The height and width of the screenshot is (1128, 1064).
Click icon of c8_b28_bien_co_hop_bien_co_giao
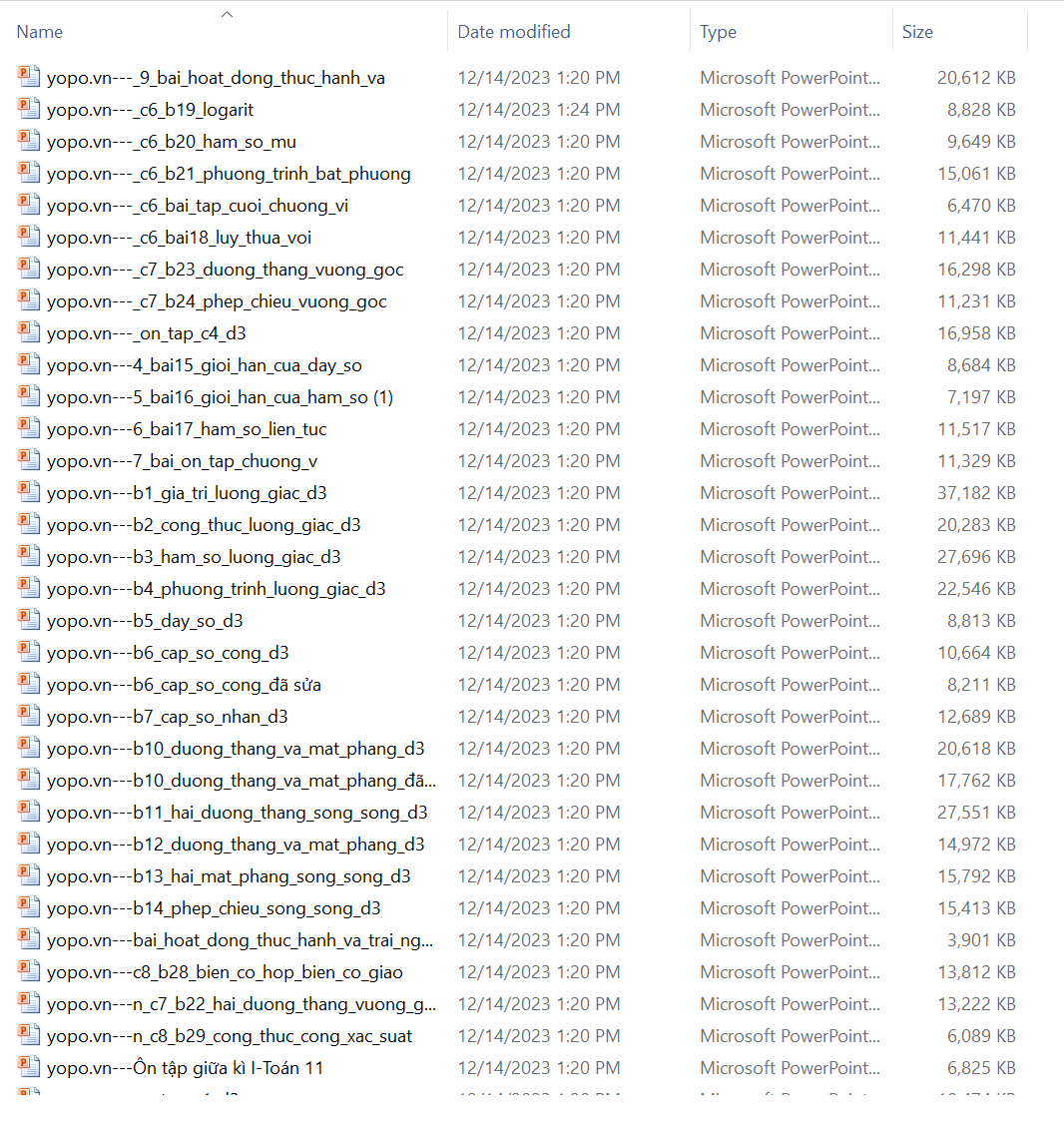[29, 972]
